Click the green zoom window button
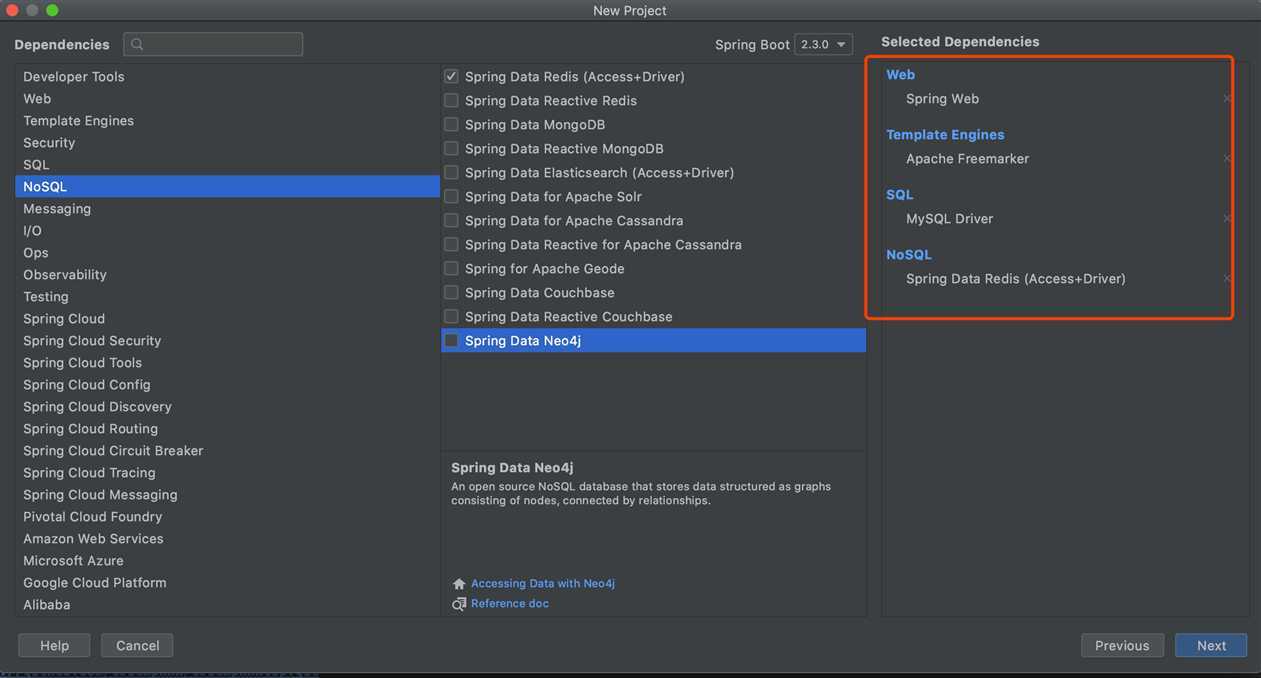1261x678 pixels. tap(52, 10)
